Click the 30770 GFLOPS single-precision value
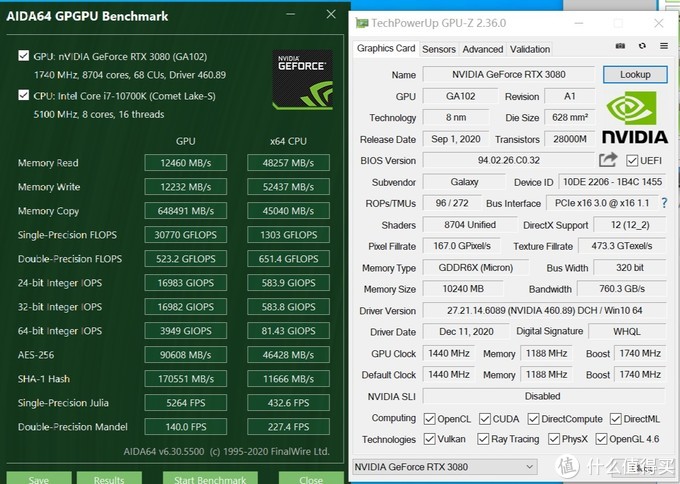The width and height of the screenshot is (680, 484). pos(186,235)
